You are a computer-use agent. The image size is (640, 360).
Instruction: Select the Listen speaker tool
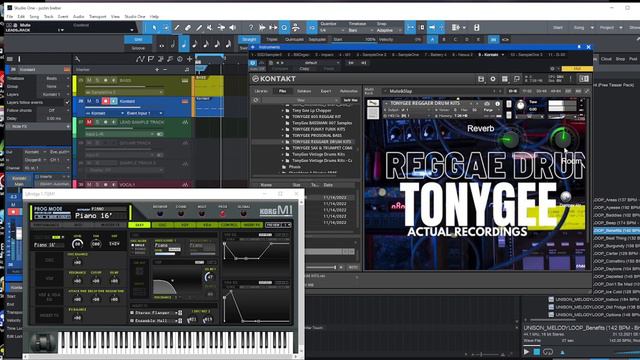point(233,28)
